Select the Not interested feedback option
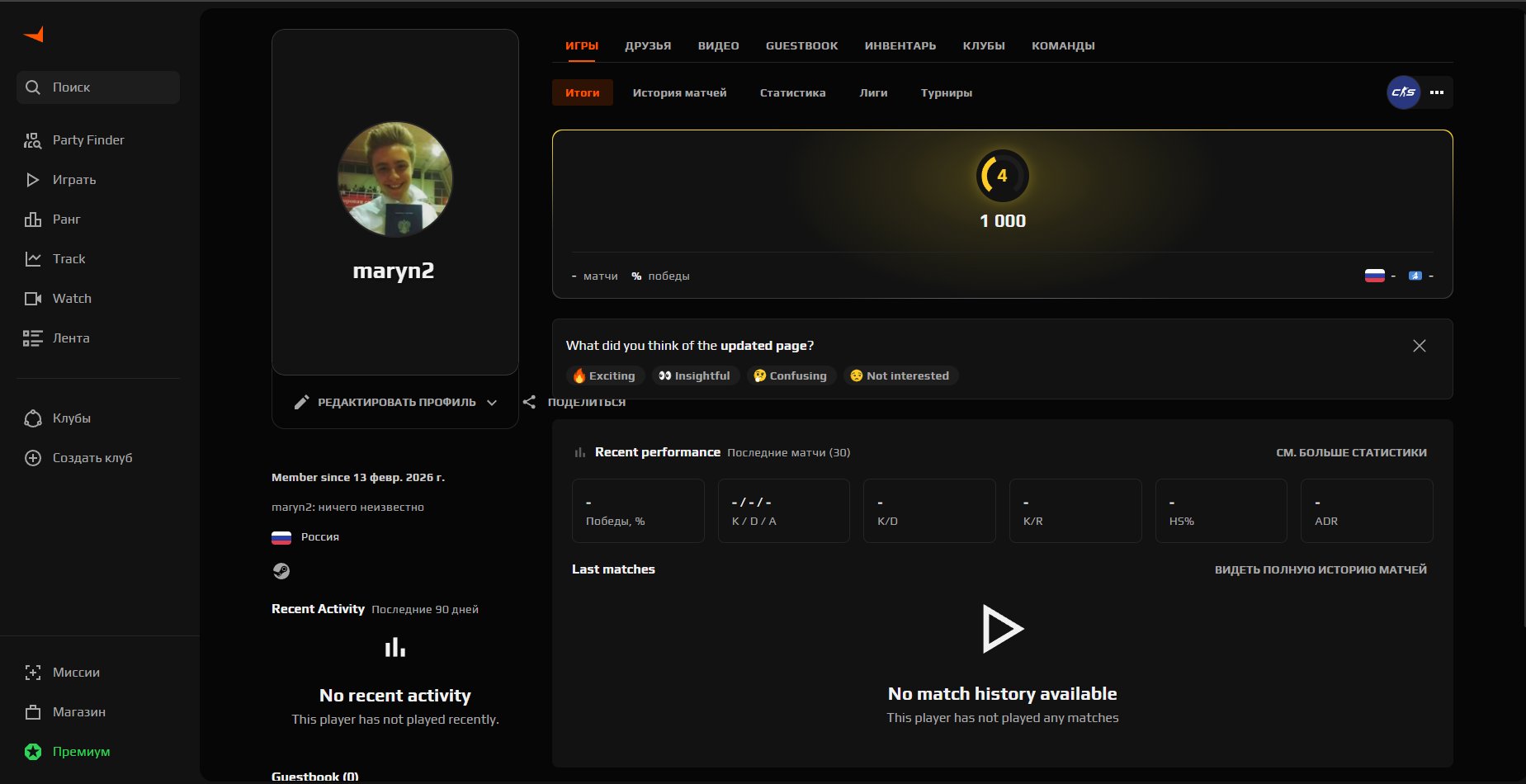 click(x=900, y=376)
